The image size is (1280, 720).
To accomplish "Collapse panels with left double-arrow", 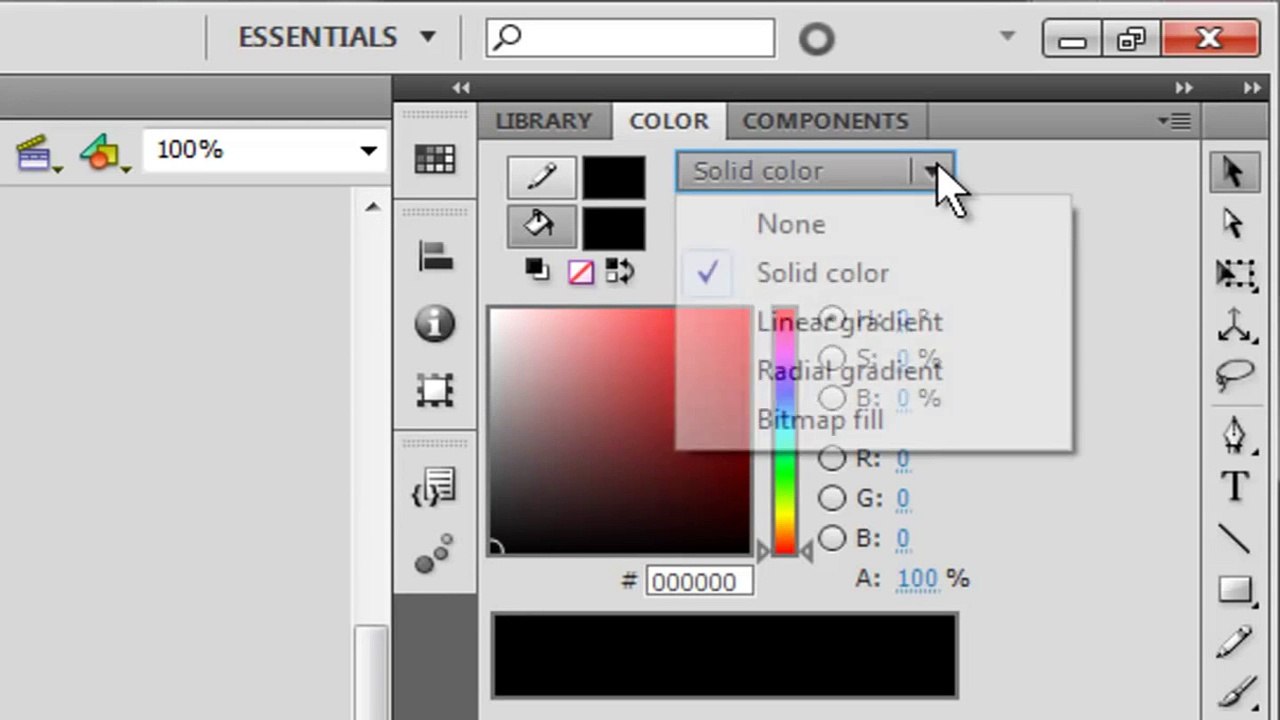I will (461, 88).
